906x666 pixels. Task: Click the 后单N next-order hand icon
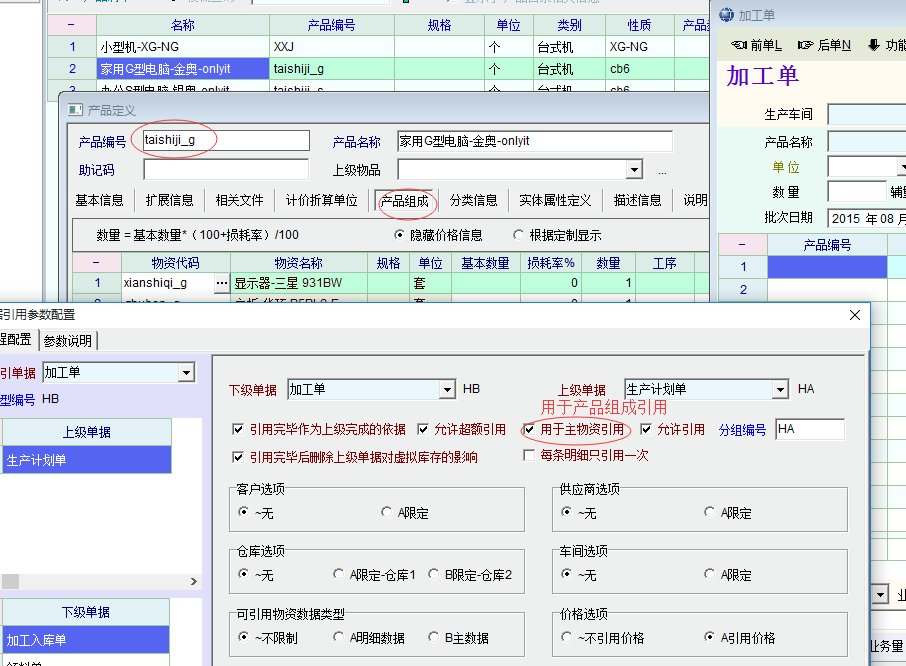[x=806, y=45]
